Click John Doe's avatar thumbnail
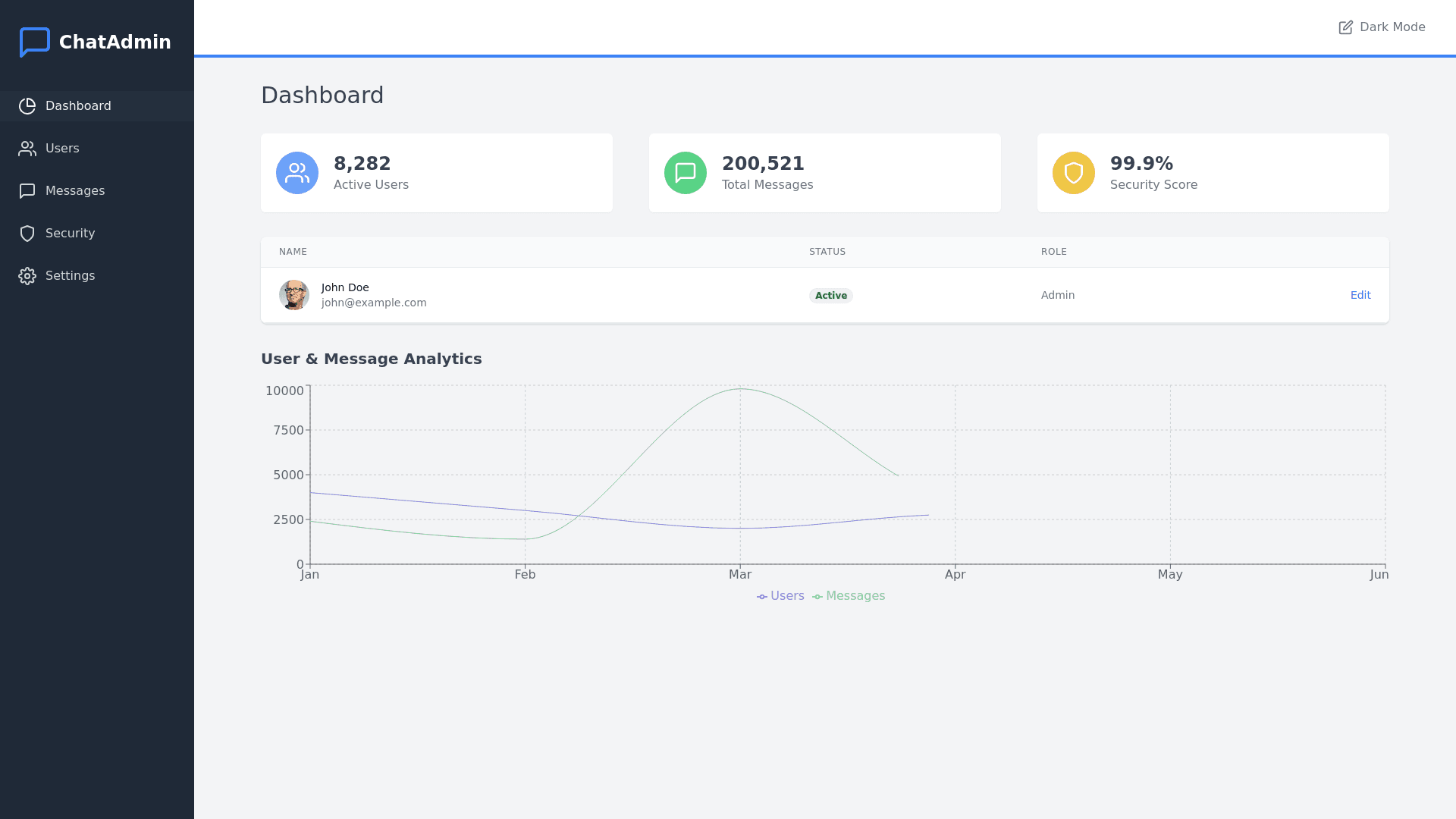This screenshot has height=819, width=1456. [x=294, y=295]
